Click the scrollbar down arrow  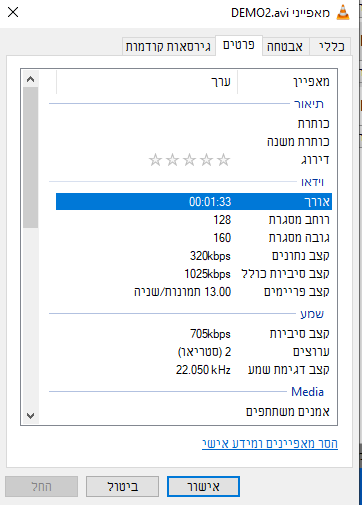point(30,416)
